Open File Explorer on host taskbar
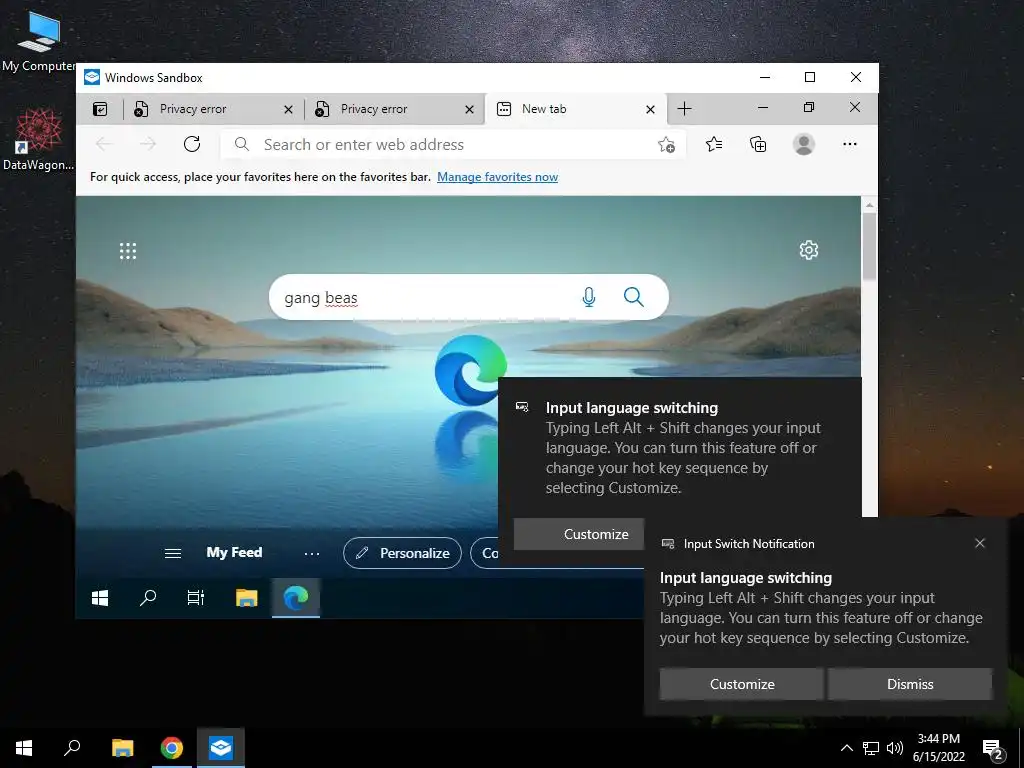The height and width of the screenshot is (768, 1024). 122,748
